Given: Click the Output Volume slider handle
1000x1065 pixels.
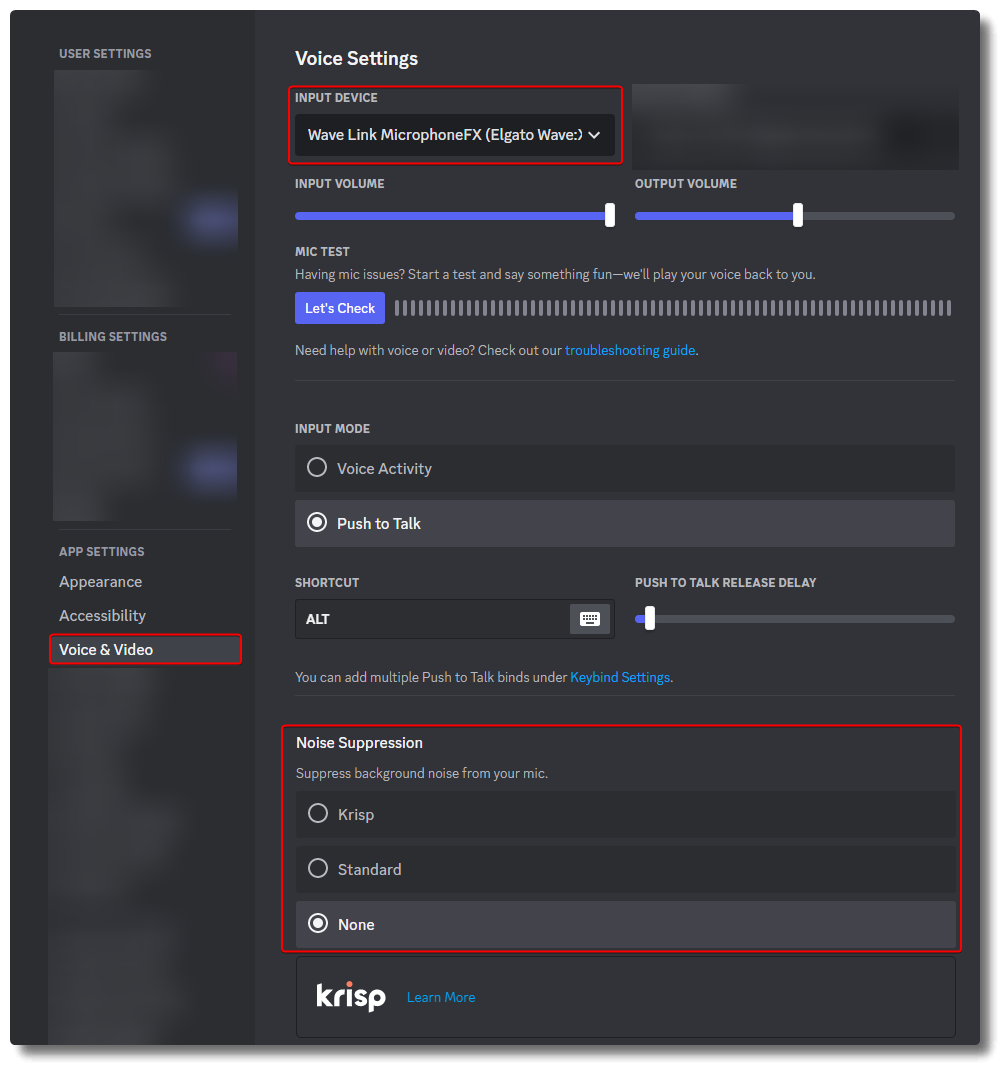Looking at the screenshot, I should [798, 215].
